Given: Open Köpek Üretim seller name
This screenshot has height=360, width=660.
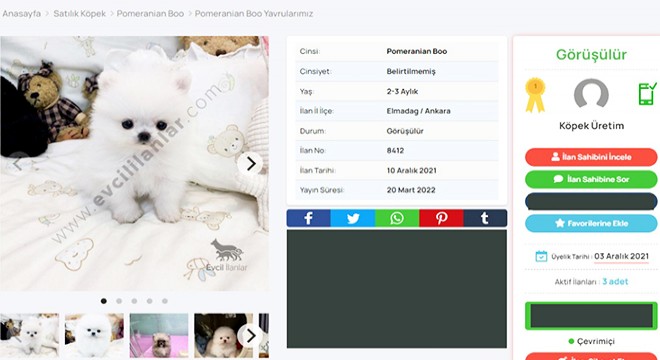Looking at the screenshot, I should point(591,125).
